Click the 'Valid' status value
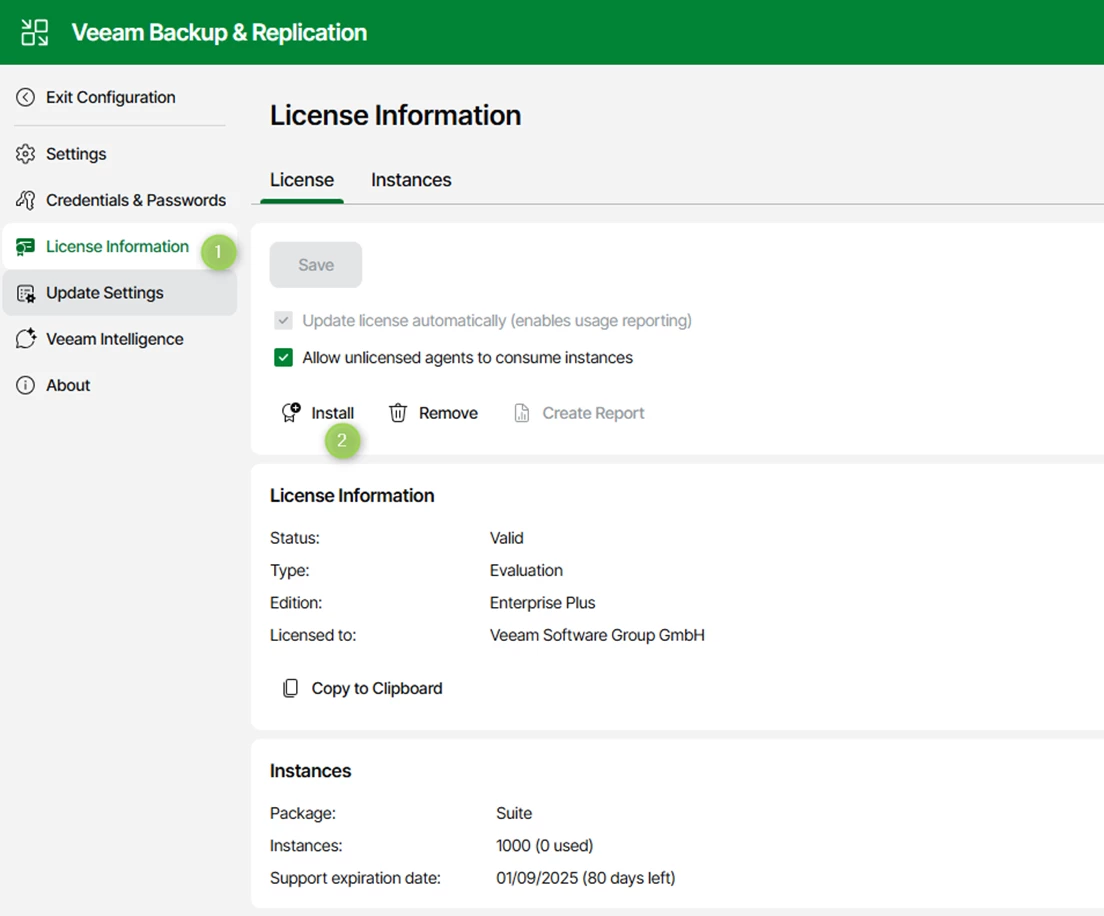 (x=506, y=538)
